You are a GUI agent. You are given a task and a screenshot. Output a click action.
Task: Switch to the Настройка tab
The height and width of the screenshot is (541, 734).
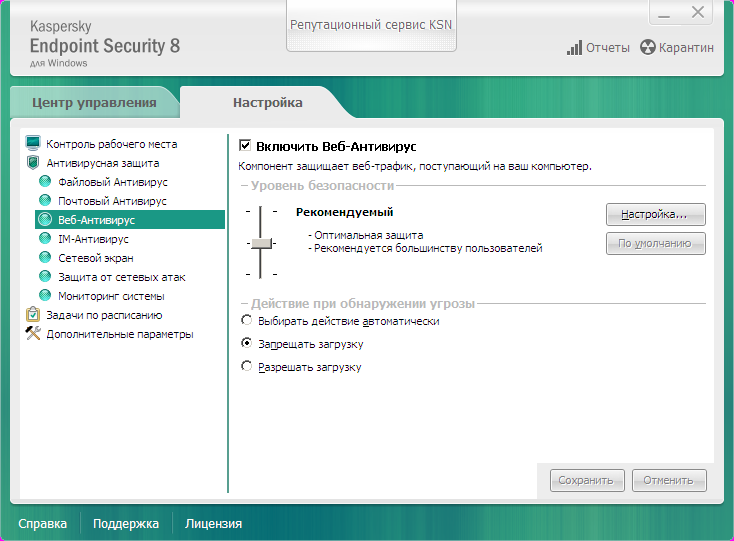point(268,102)
